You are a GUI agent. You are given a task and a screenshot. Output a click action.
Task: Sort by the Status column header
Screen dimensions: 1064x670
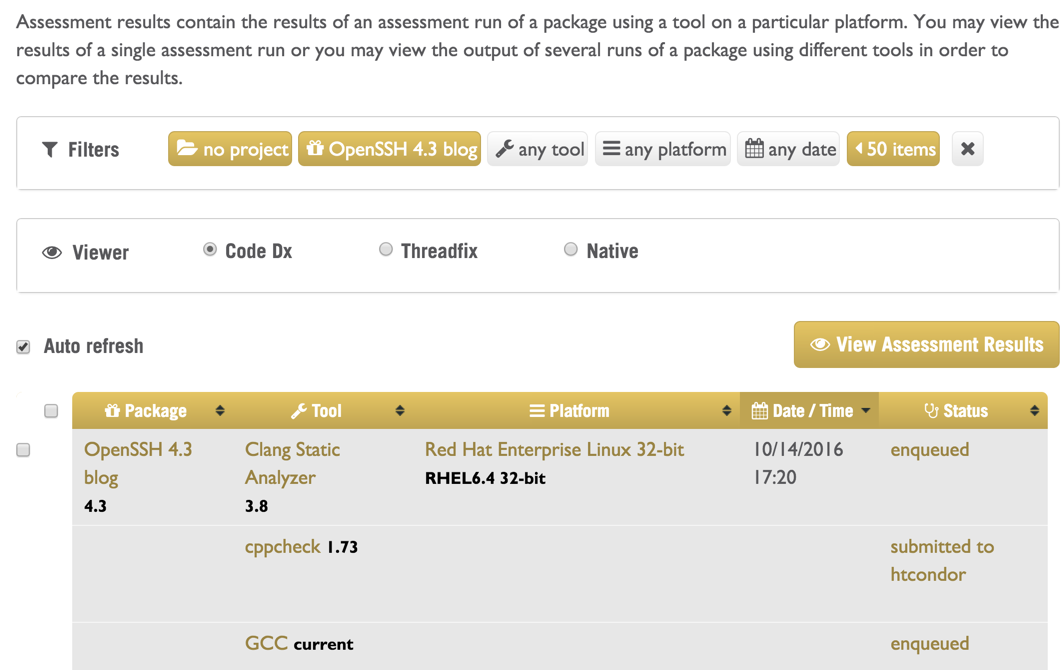point(963,411)
